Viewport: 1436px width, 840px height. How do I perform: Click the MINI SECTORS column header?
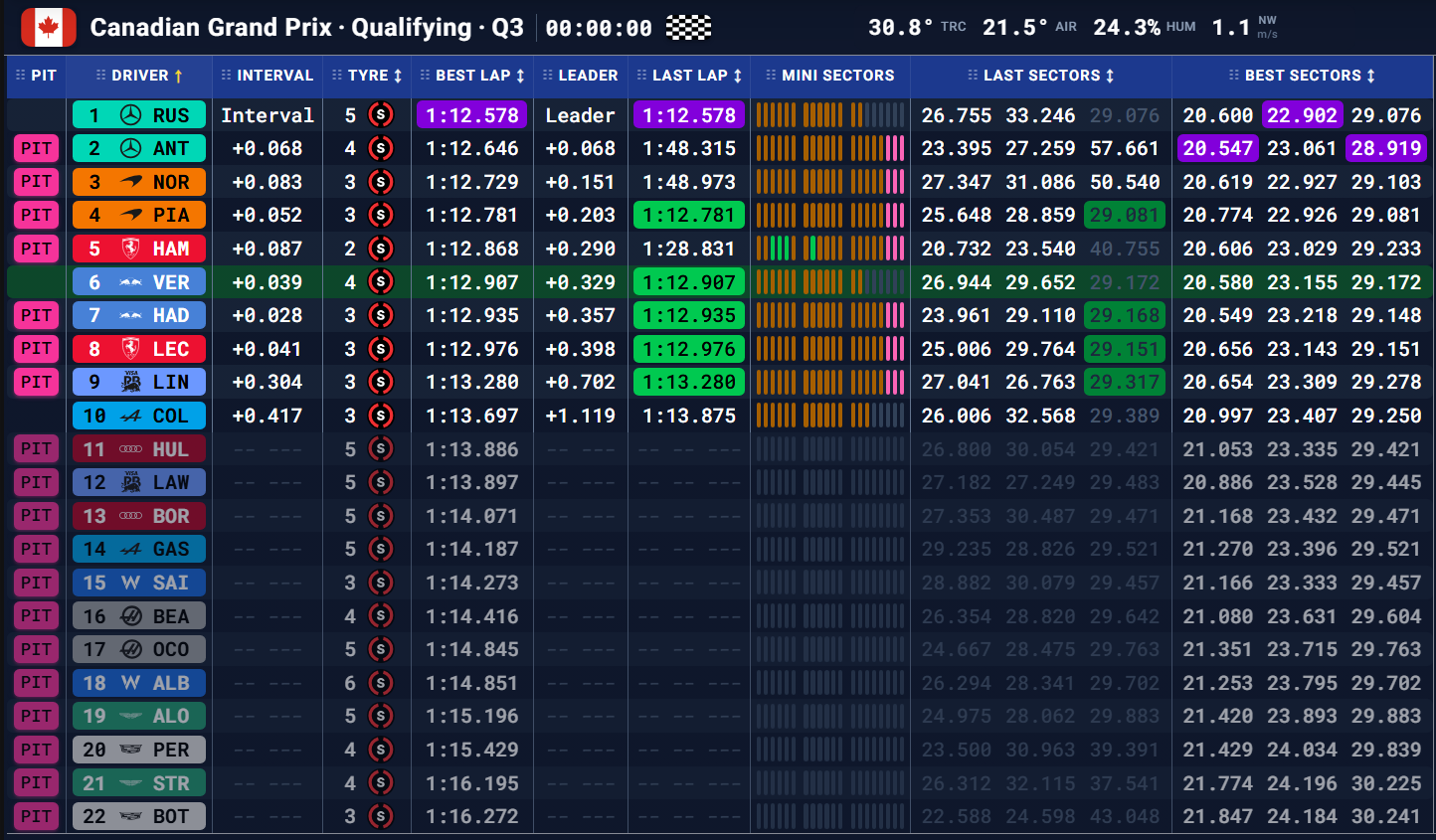(x=829, y=76)
